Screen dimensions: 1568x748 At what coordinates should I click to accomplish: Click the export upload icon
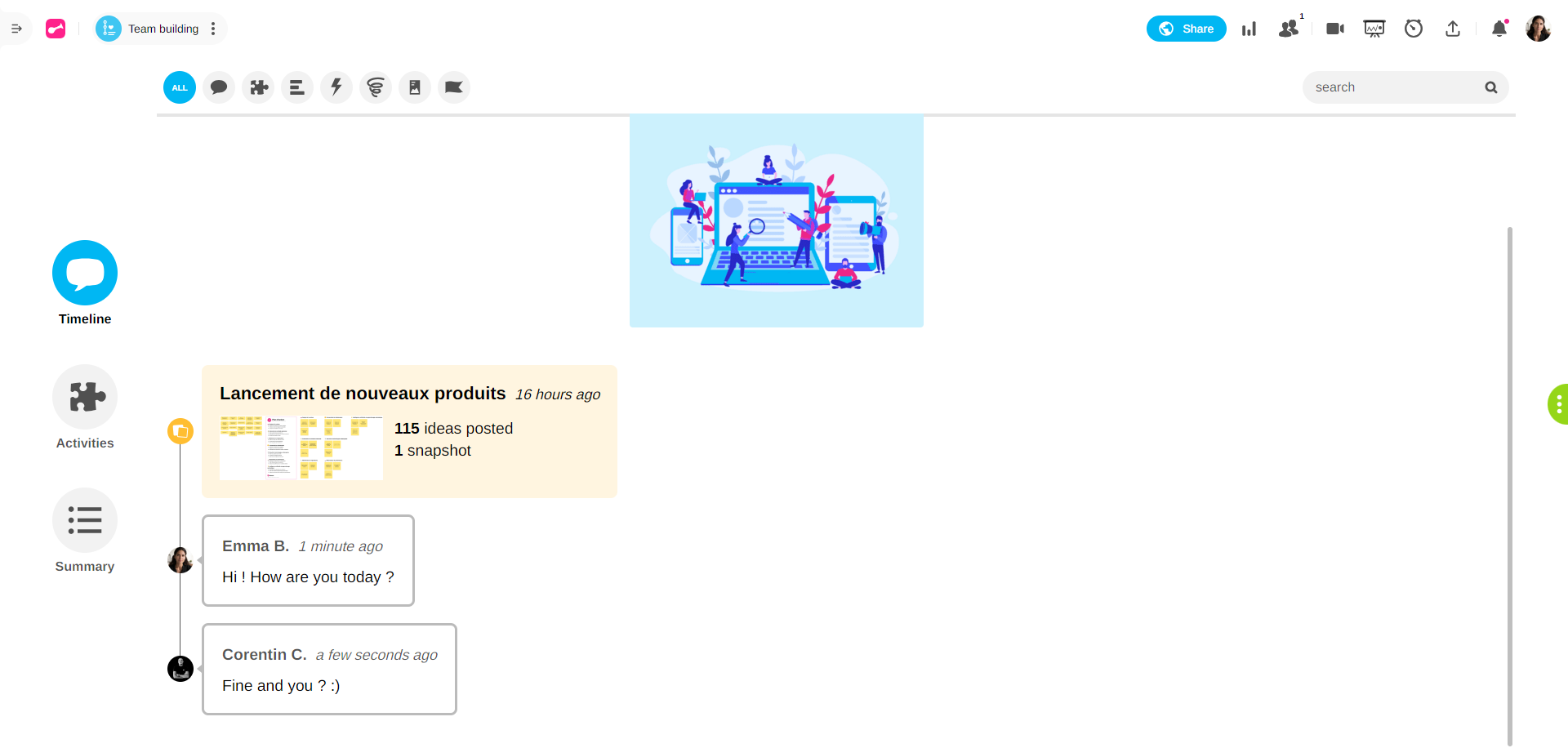[1453, 29]
